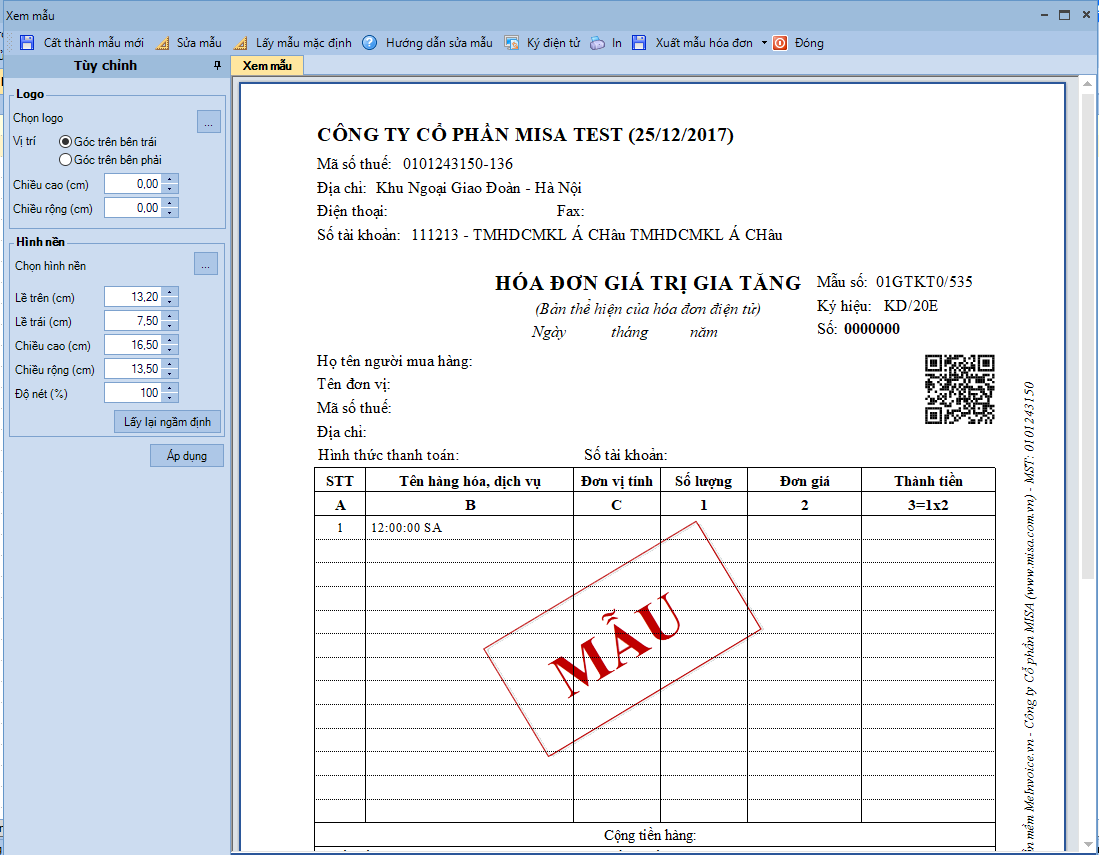Click the 'Xuất mẫu hóa đơn' export icon

(639, 43)
